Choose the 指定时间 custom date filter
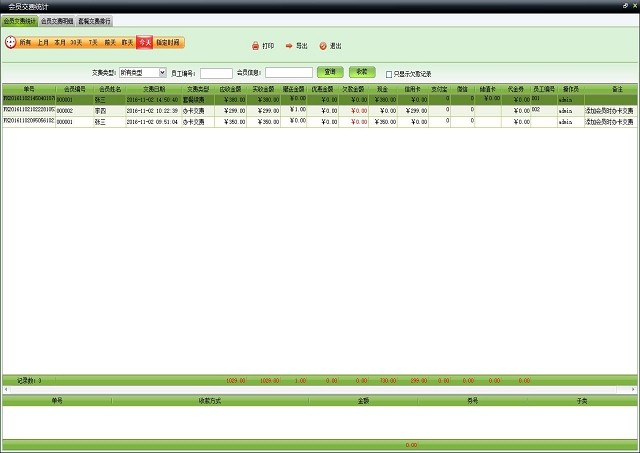This screenshot has height=453, width=640. point(168,43)
